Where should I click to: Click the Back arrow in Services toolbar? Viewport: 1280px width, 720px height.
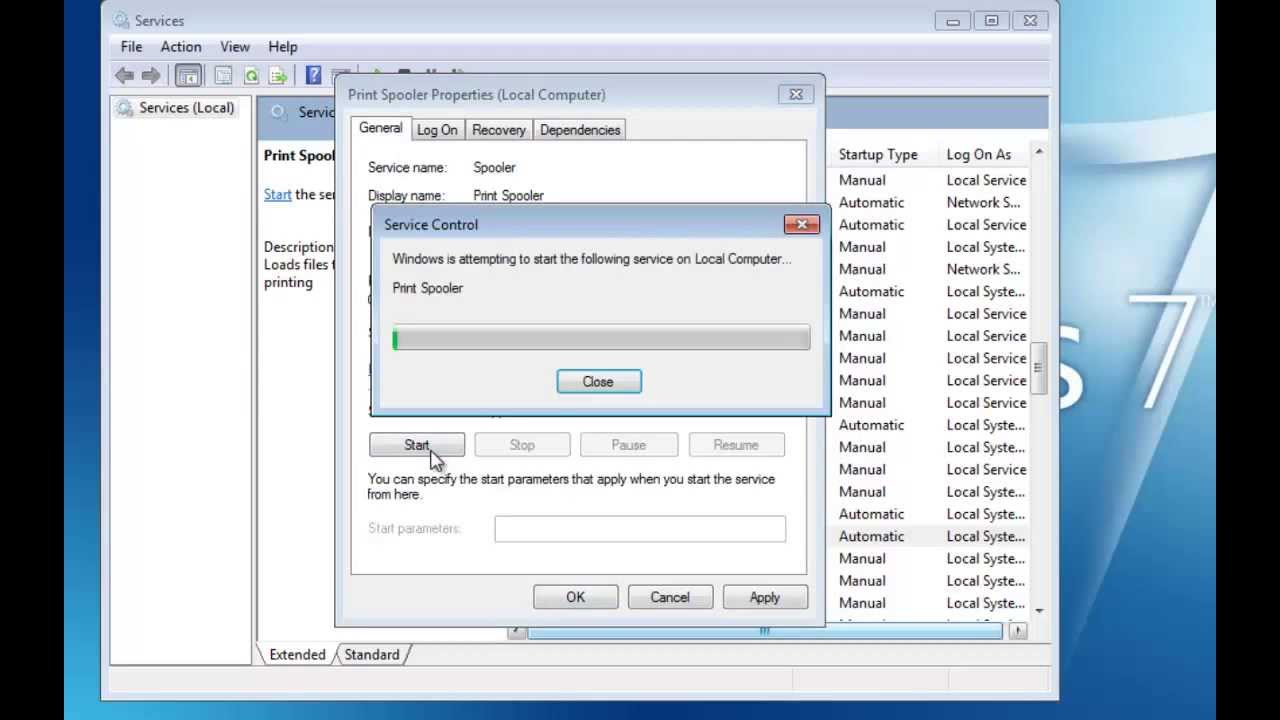[x=124, y=75]
